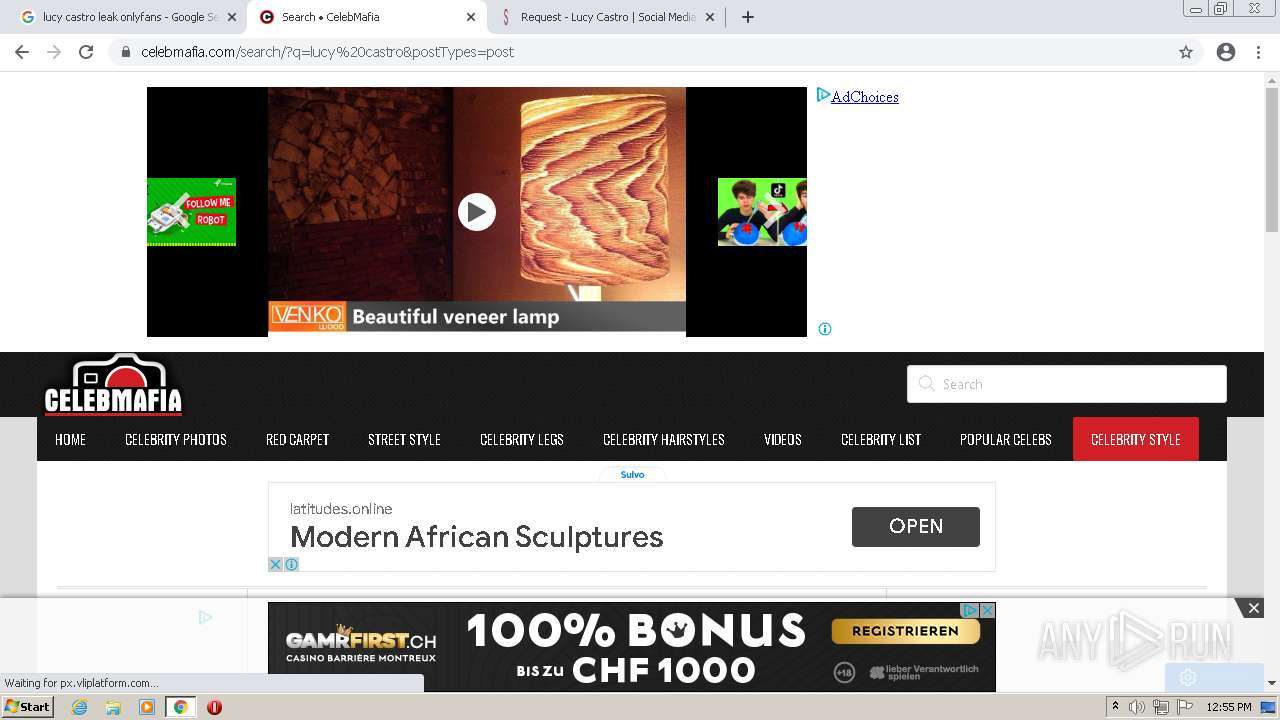Open VIDEOS section
The width and height of the screenshot is (1280, 720).
click(783, 439)
